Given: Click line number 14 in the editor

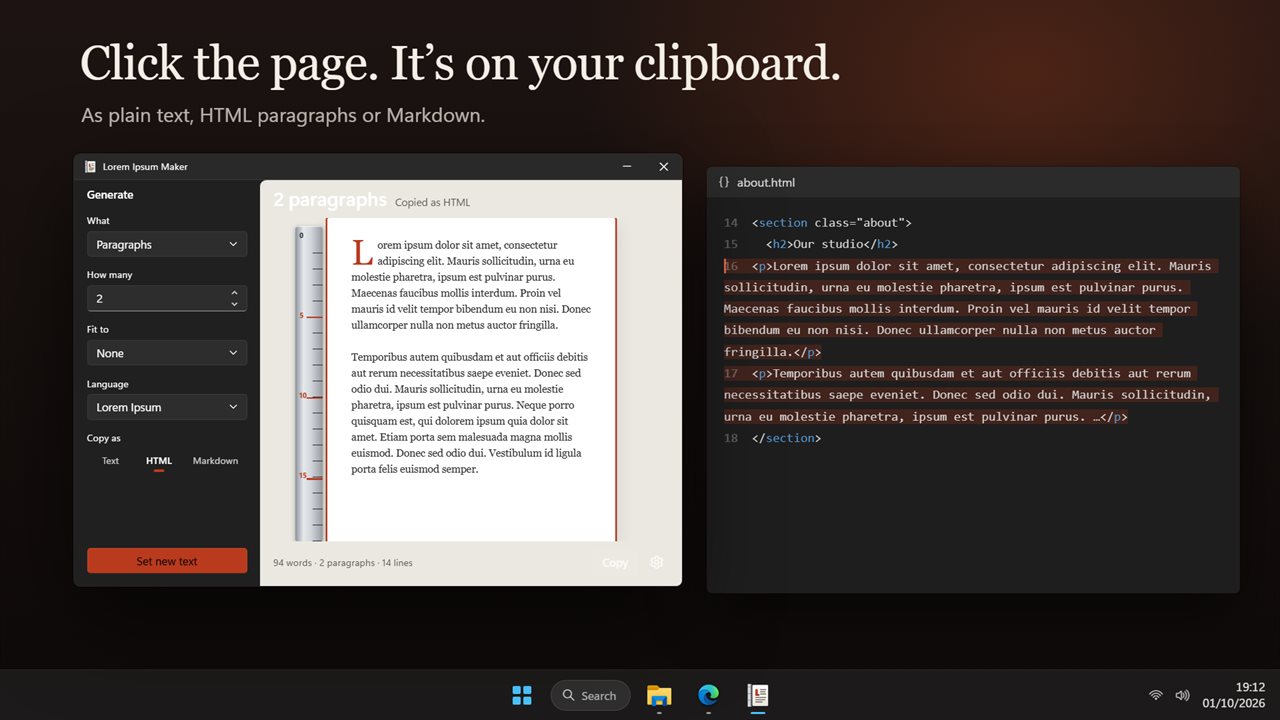Looking at the screenshot, I should (731, 223).
